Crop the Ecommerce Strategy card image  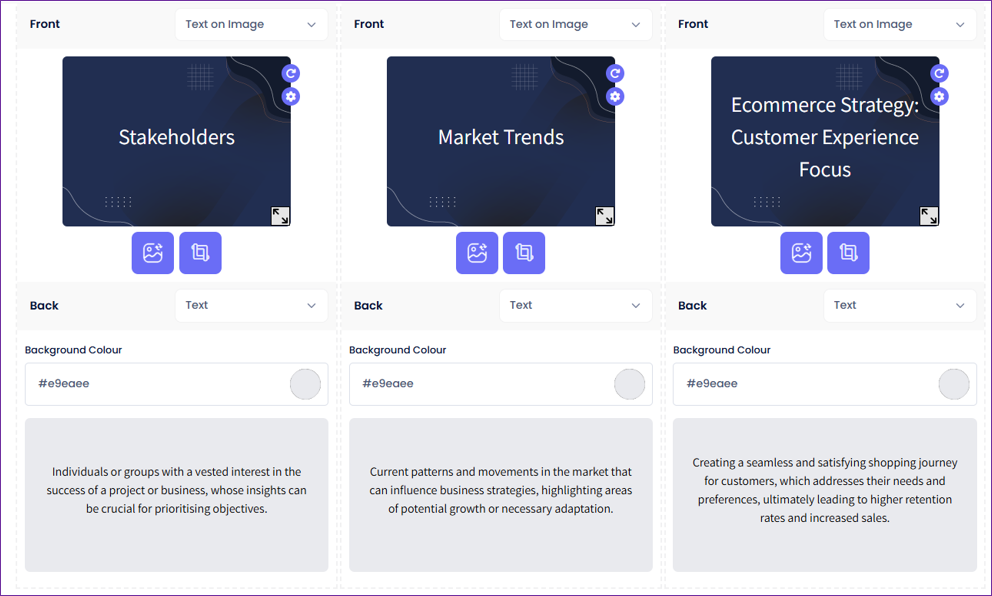848,253
